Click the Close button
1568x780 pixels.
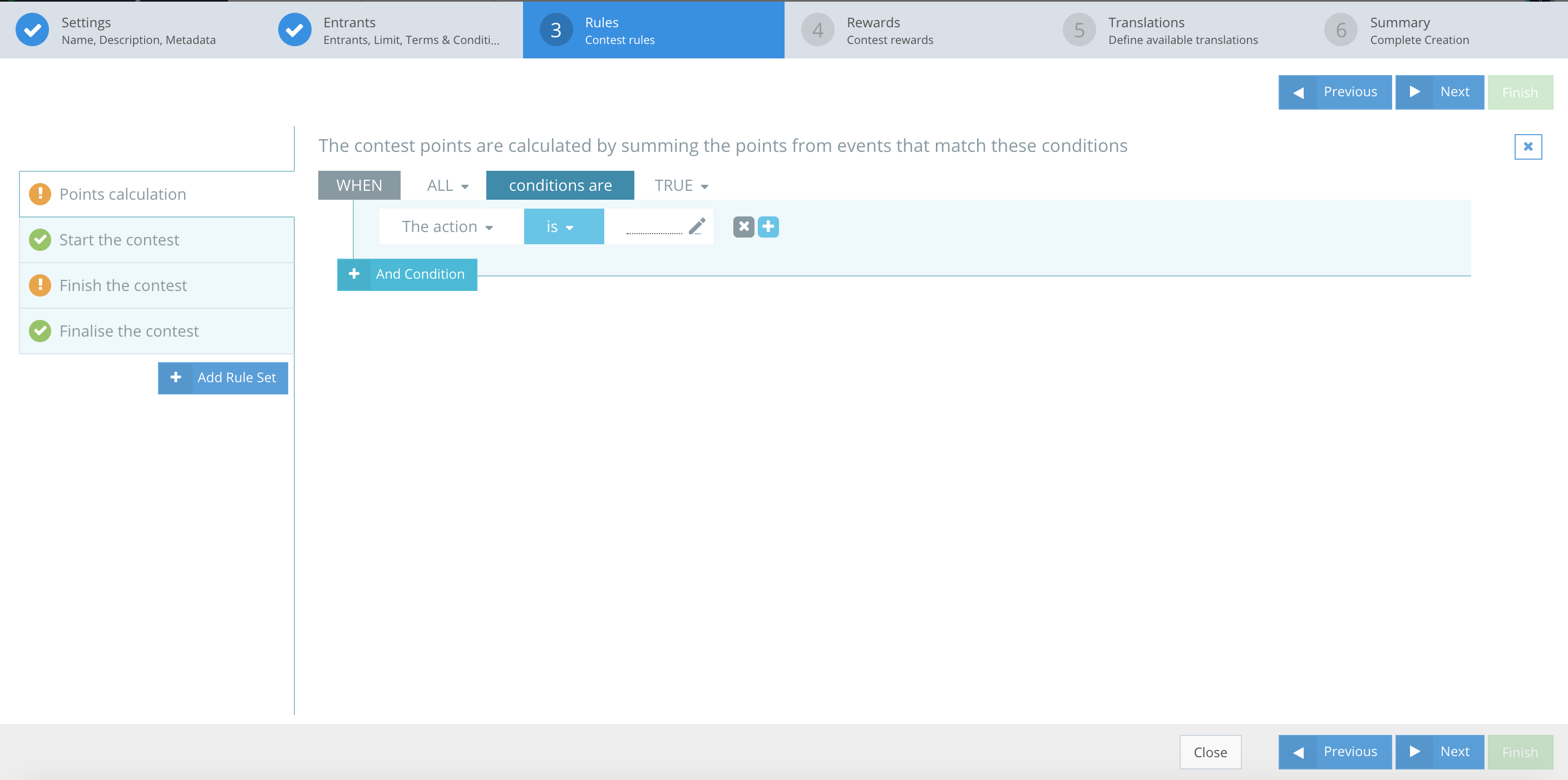[x=1210, y=753]
